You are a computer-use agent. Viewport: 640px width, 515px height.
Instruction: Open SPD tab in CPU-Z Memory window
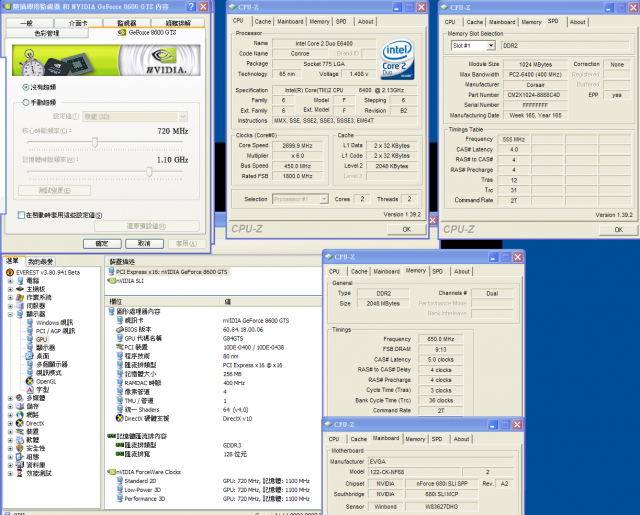pyautogui.click(x=437, y=271)
